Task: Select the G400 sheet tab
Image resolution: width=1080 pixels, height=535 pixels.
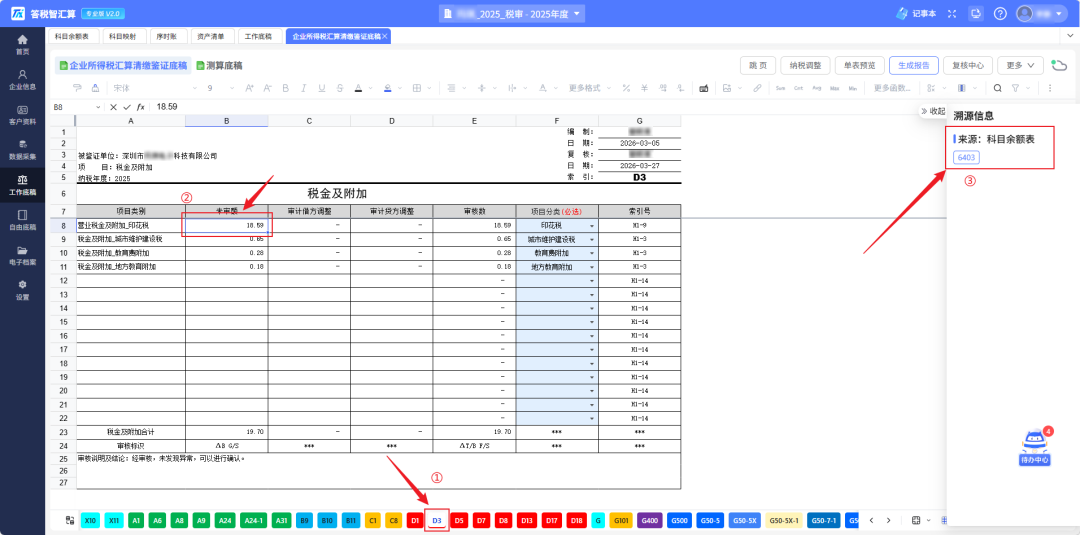Action: (650, 521)
